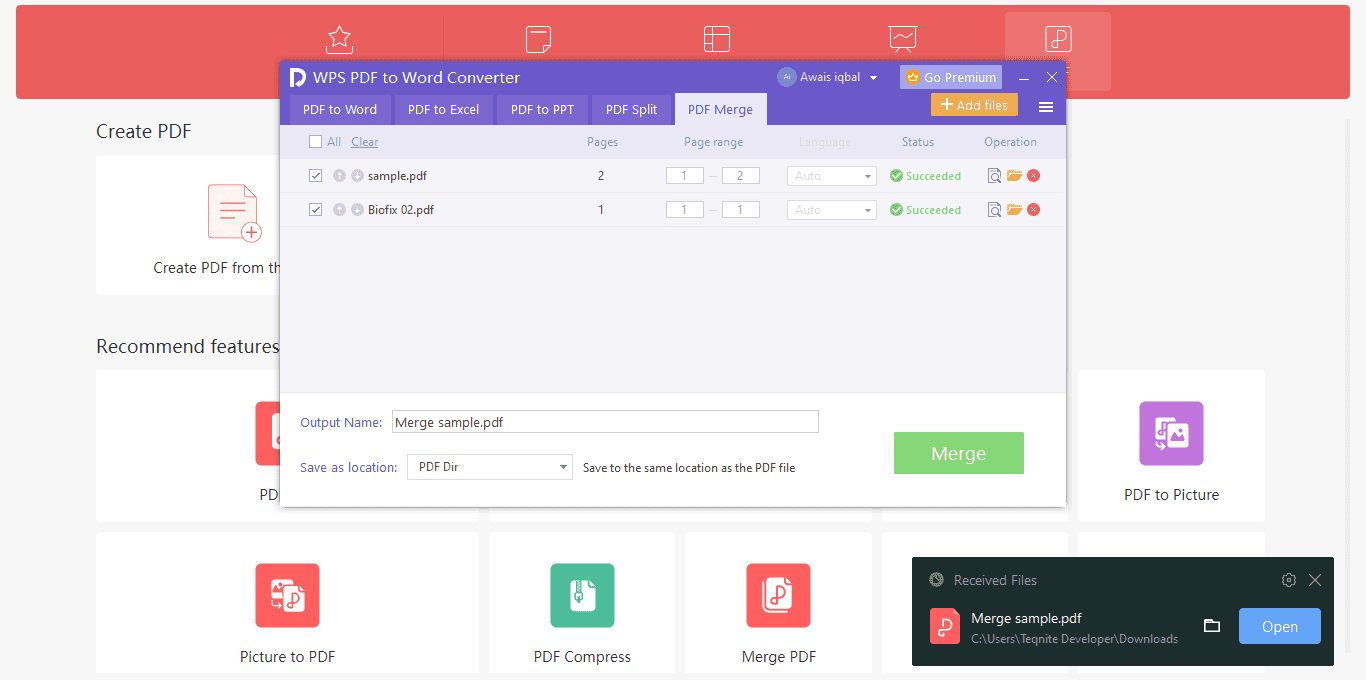Image resolution: width=1366 pixels, height=680 pixels.
Task: Click inside the Output Name input field
Action: [604, 421]
